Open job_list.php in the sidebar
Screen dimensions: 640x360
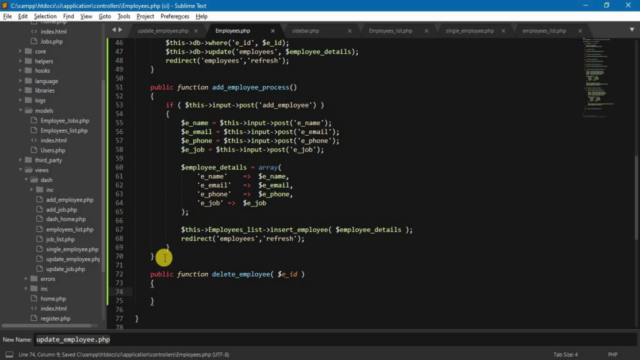click(60, 239)
